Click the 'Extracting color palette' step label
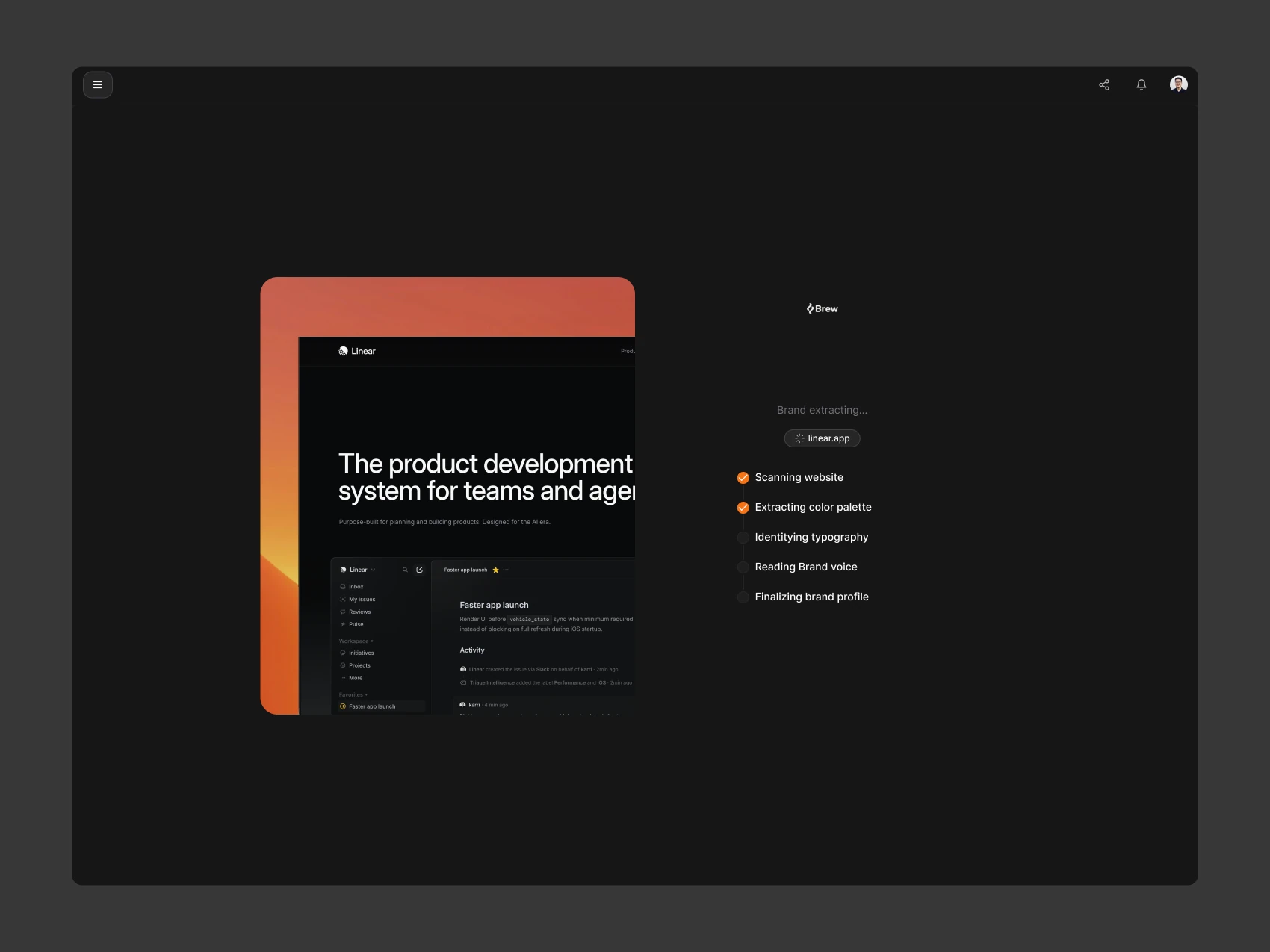This screenshot has width=1270, height=952. point(813,507)
